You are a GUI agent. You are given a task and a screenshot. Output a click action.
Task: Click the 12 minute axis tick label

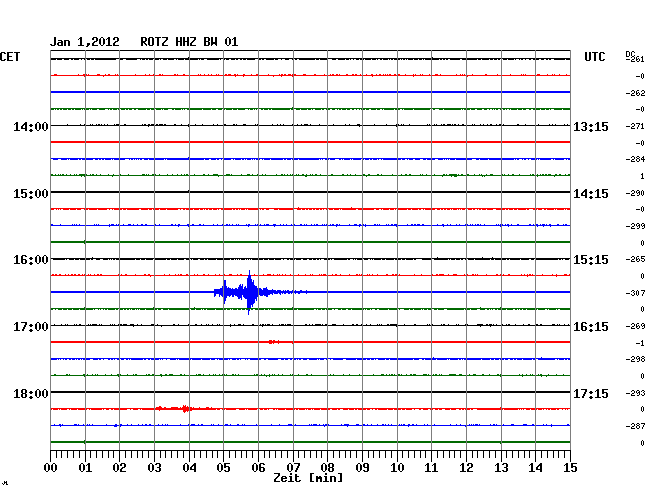(x=466, y=467)
